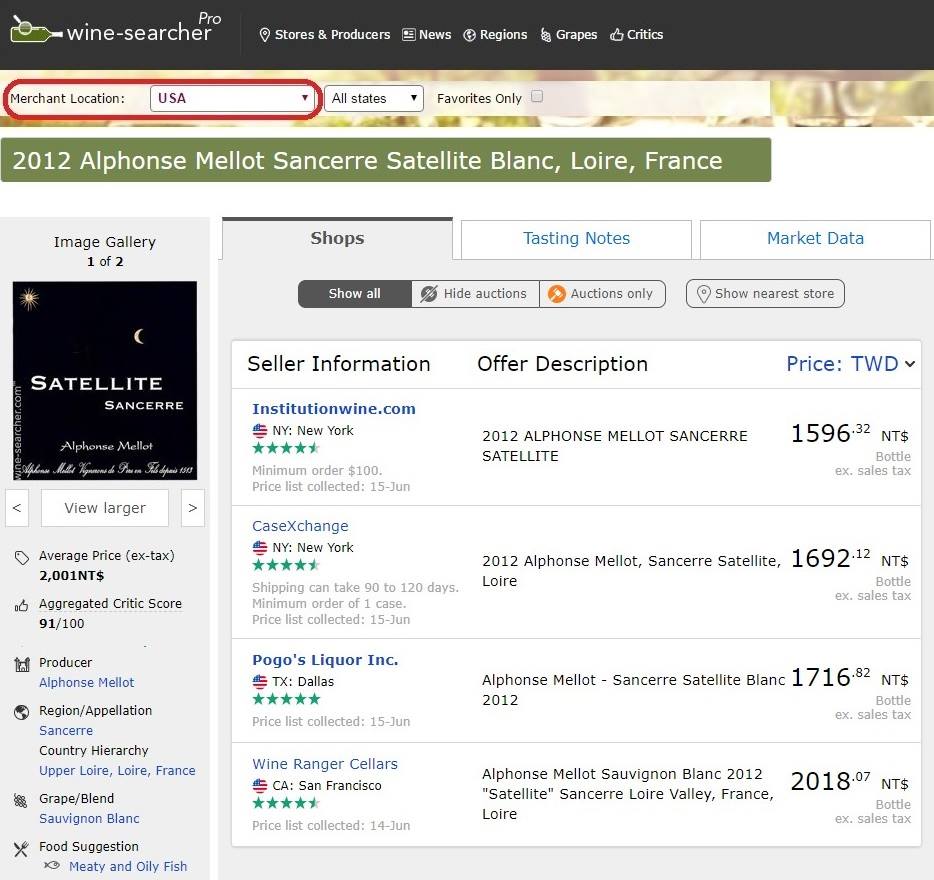Click the grape icon beside Grape/Blend
This screenshot has height=880, width=934.
coord(21,800)
